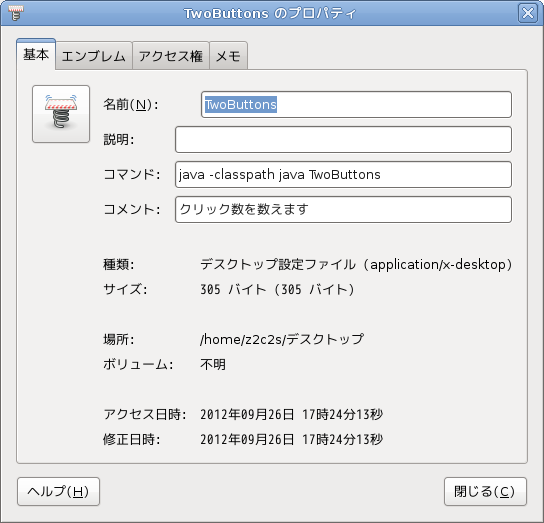Click the file type text application/x-desktop

(356, 264)
